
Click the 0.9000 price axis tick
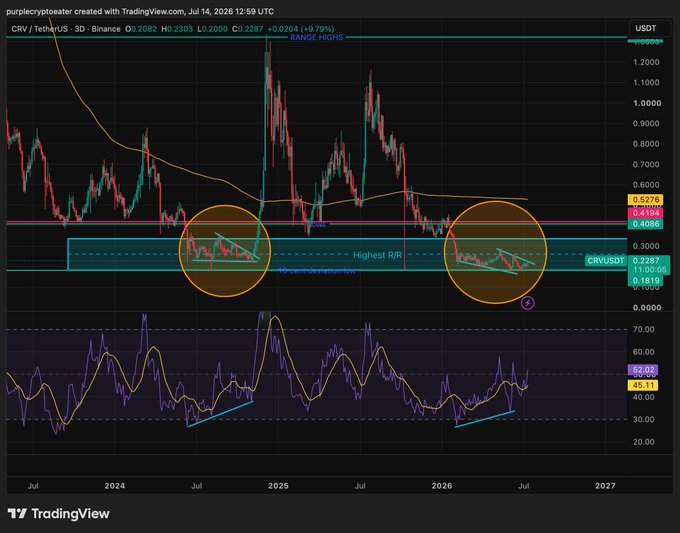646,124
